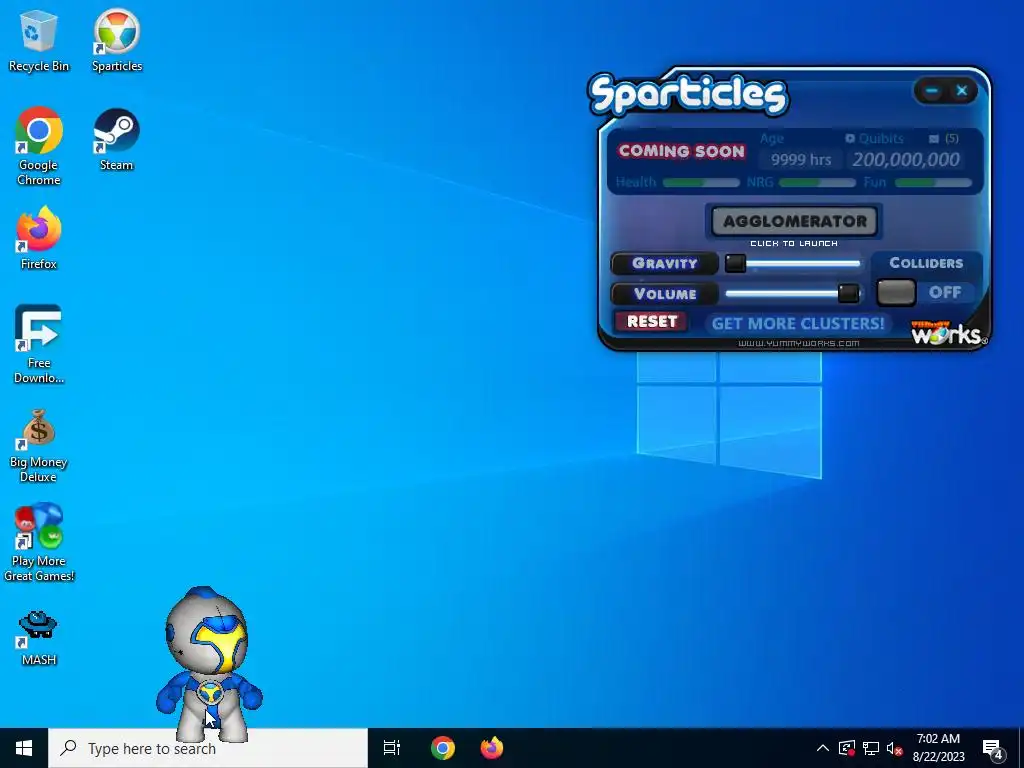
Task: Click the messages envelope icon showing (5)
Action: 934,138
